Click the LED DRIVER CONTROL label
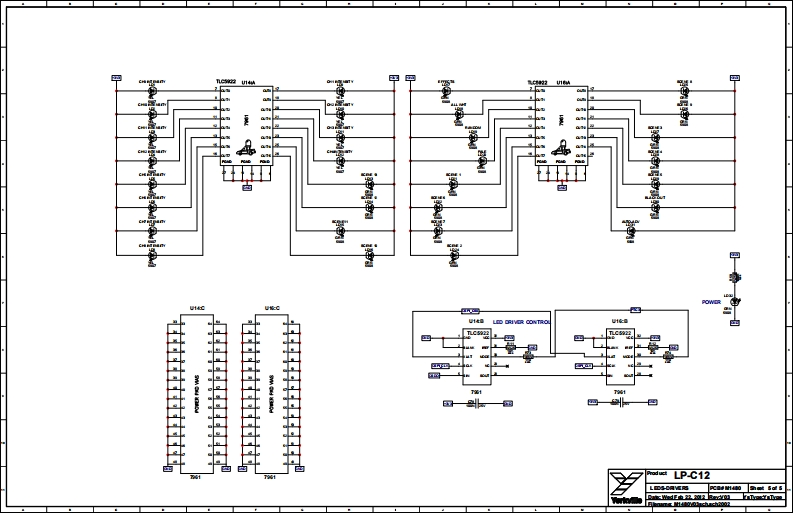This screenshot has width=793, height=513. pos(522,323)
